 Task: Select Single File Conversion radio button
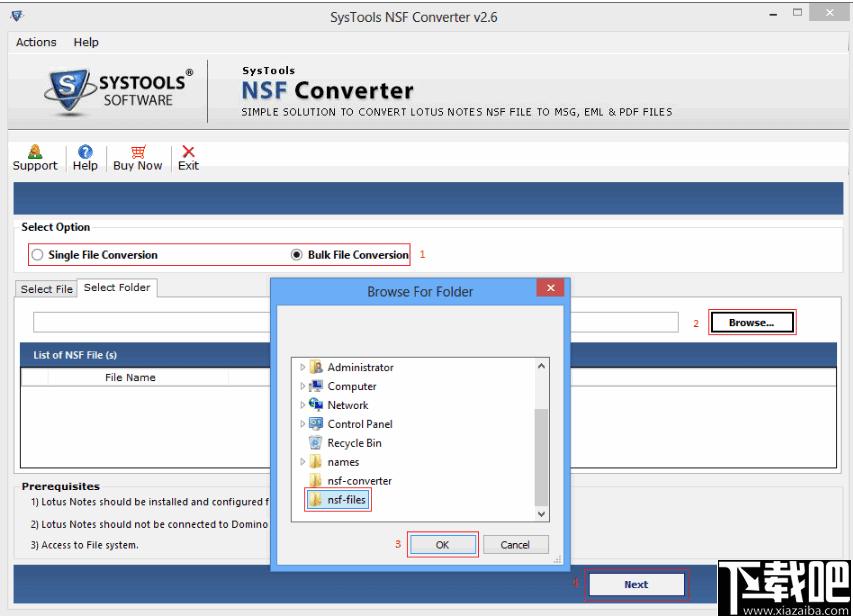tap(37, 255)
